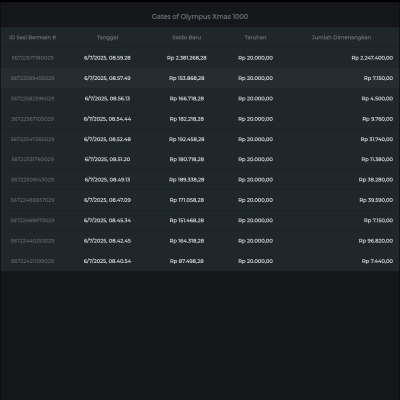Viewport: 400px width, 400px height.
Task: Open the session ID in the 08.45.34 row
Action: pyautogui.click(x=32, y=220)
